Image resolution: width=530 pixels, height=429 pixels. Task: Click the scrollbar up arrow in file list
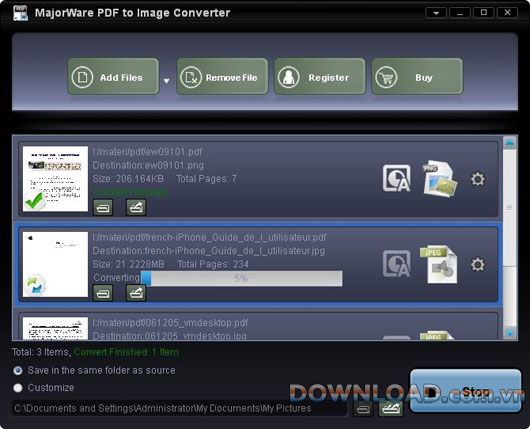click(509, 143)
